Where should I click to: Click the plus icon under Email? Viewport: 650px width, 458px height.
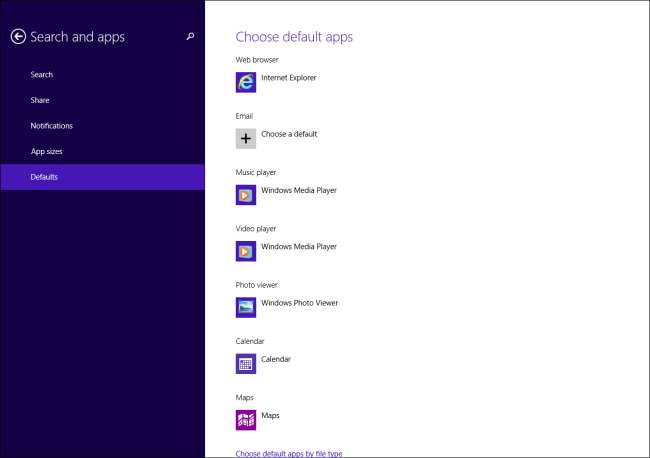pyautogui.click(x=246, y=138)
